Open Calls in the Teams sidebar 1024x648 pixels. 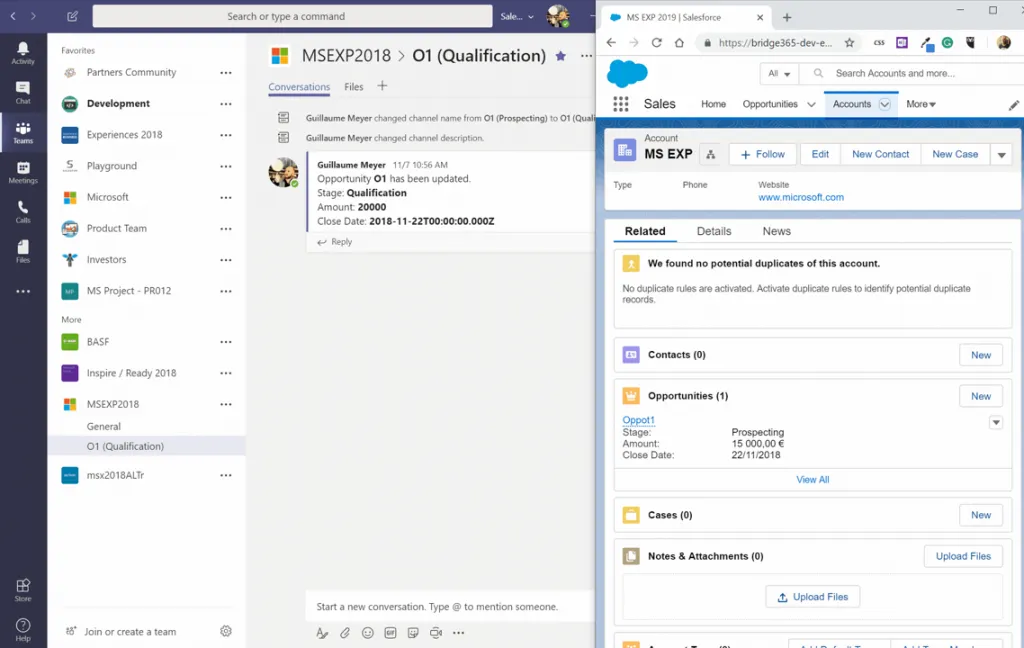23,212
